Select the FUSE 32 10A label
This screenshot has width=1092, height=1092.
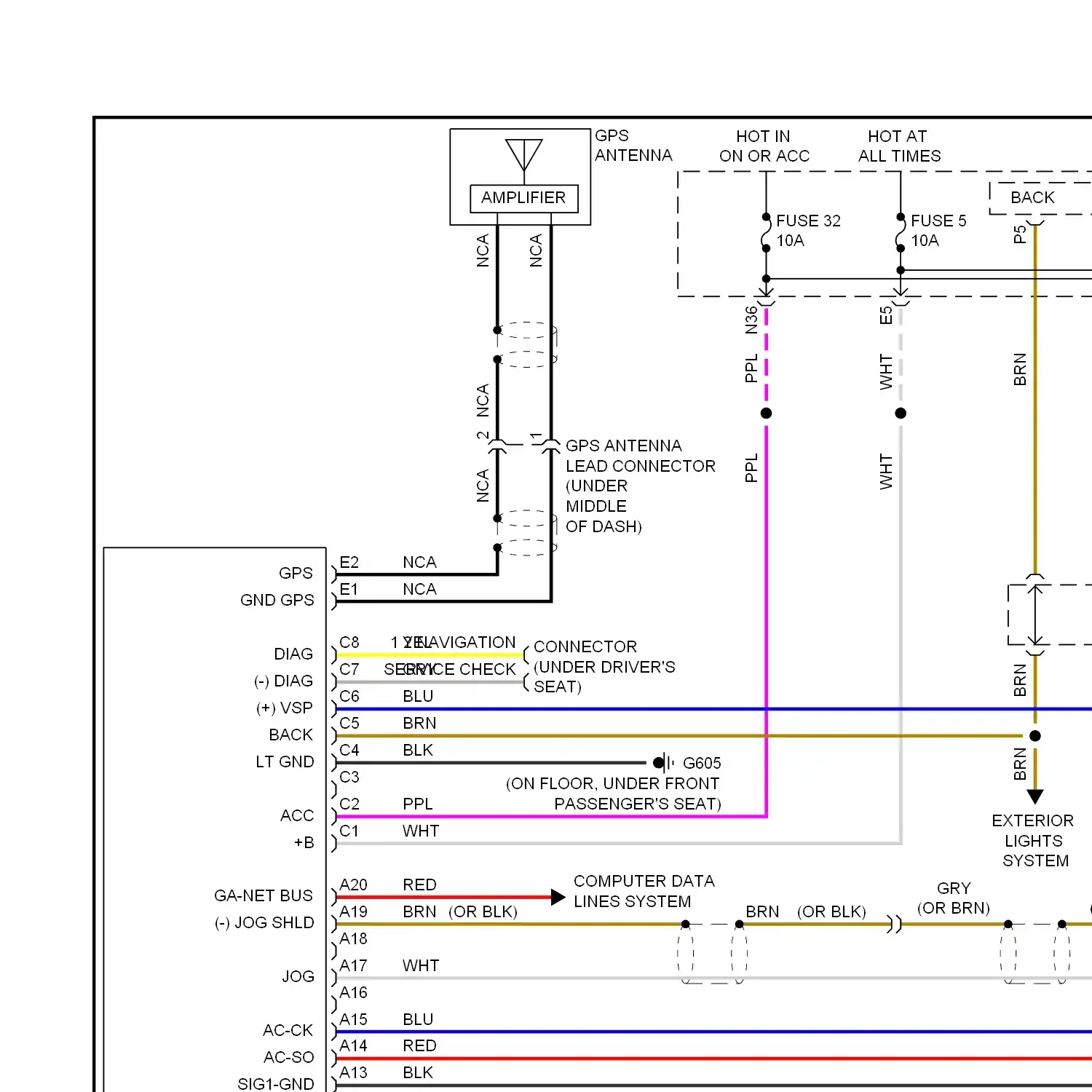(x=808, y=231)
